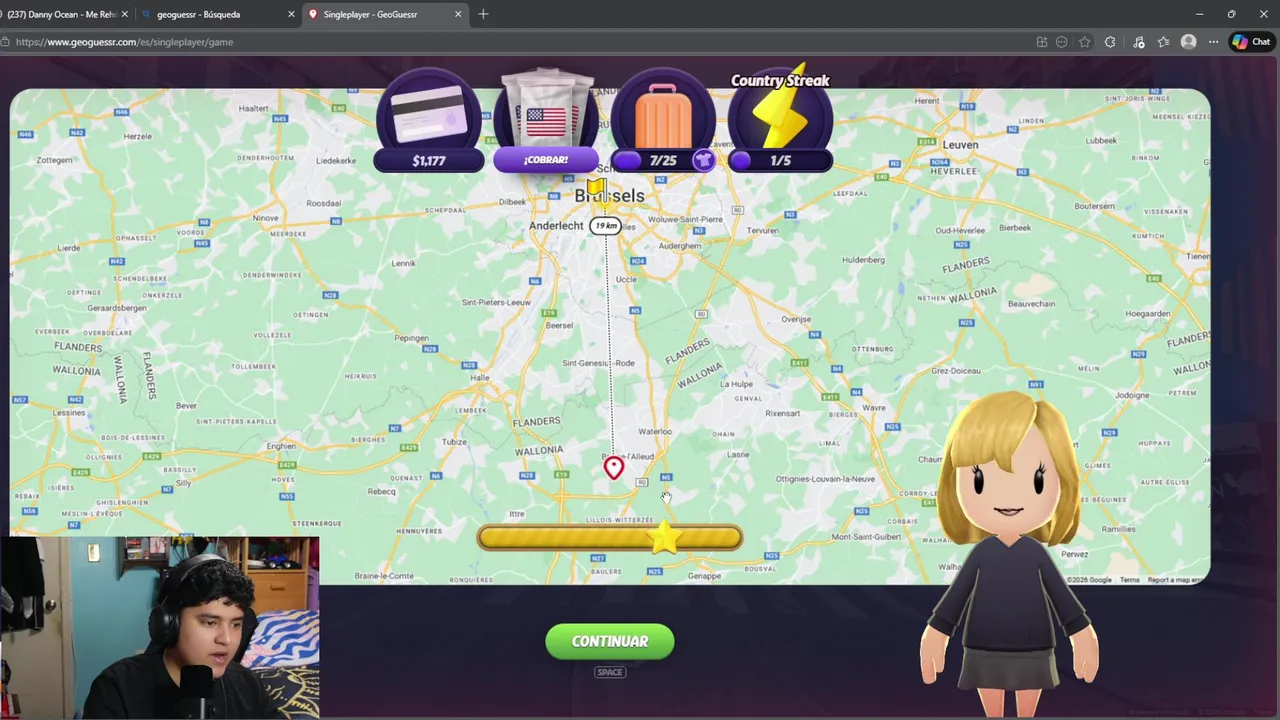Viewport: 1280px width, 720px height.
Task: Open the favorites list icon
Action: coord(1163,42)
